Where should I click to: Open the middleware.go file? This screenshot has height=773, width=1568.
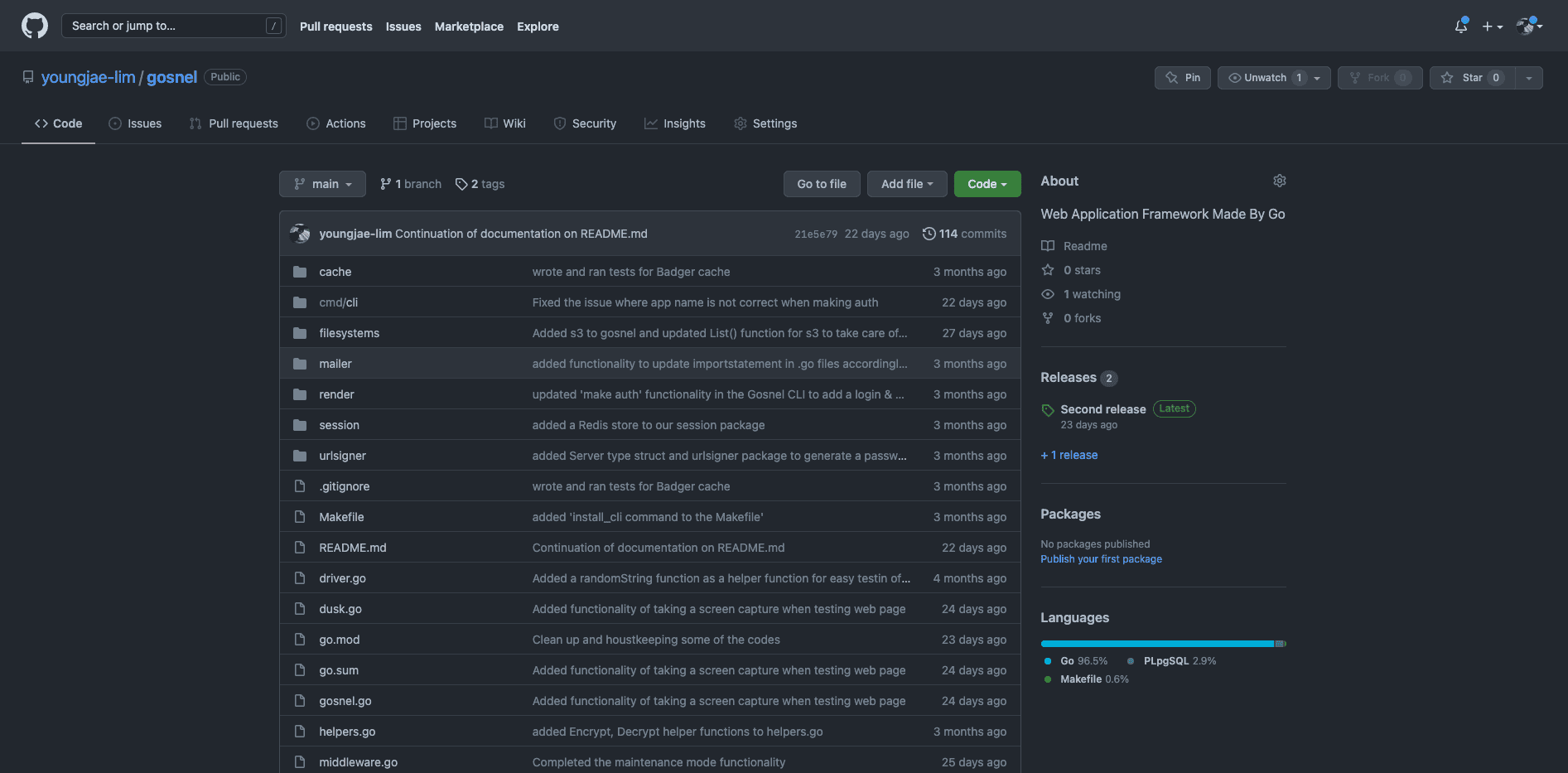[358, 762]
